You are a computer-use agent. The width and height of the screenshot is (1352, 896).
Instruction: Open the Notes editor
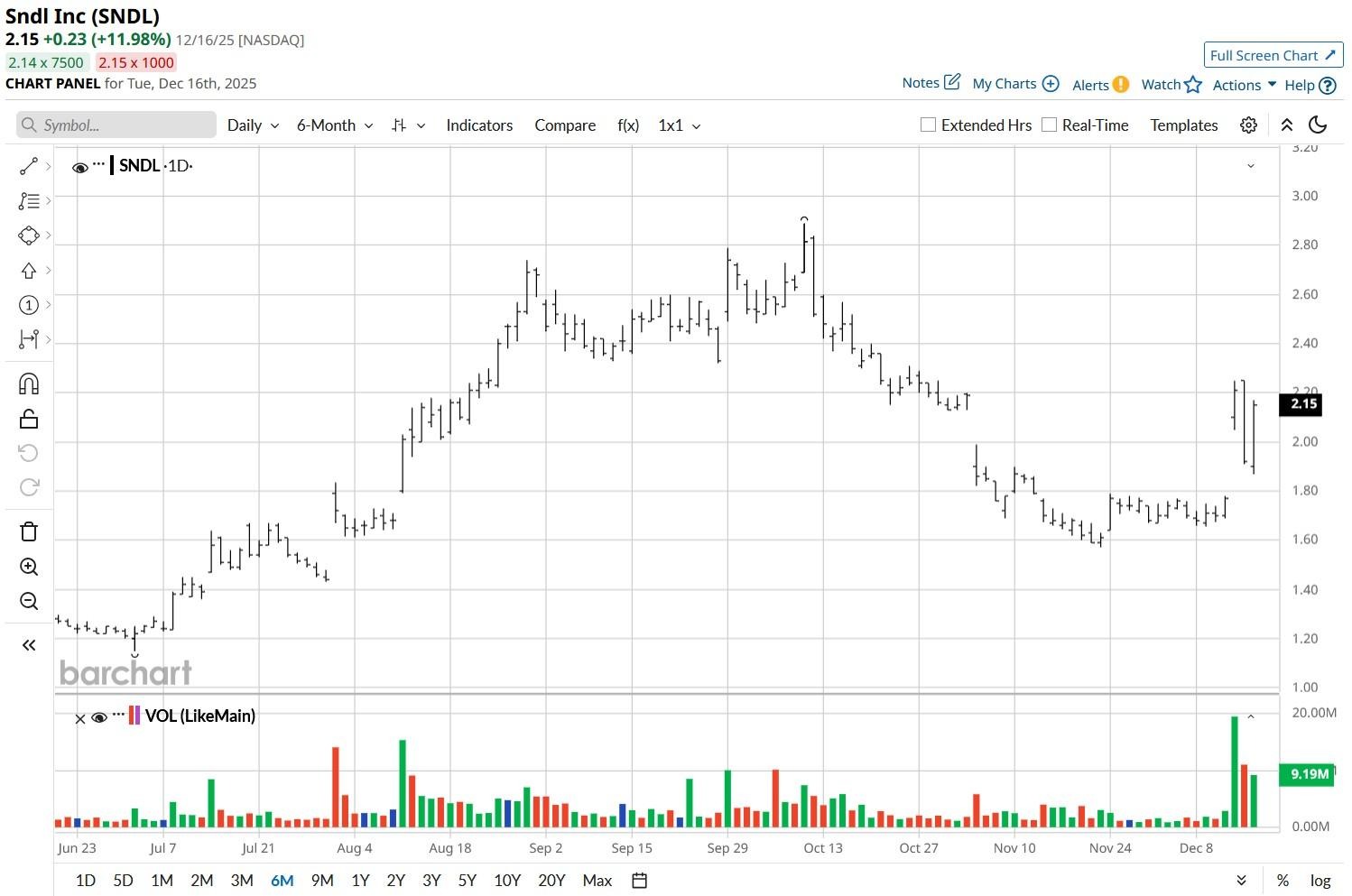click(931, 83)
